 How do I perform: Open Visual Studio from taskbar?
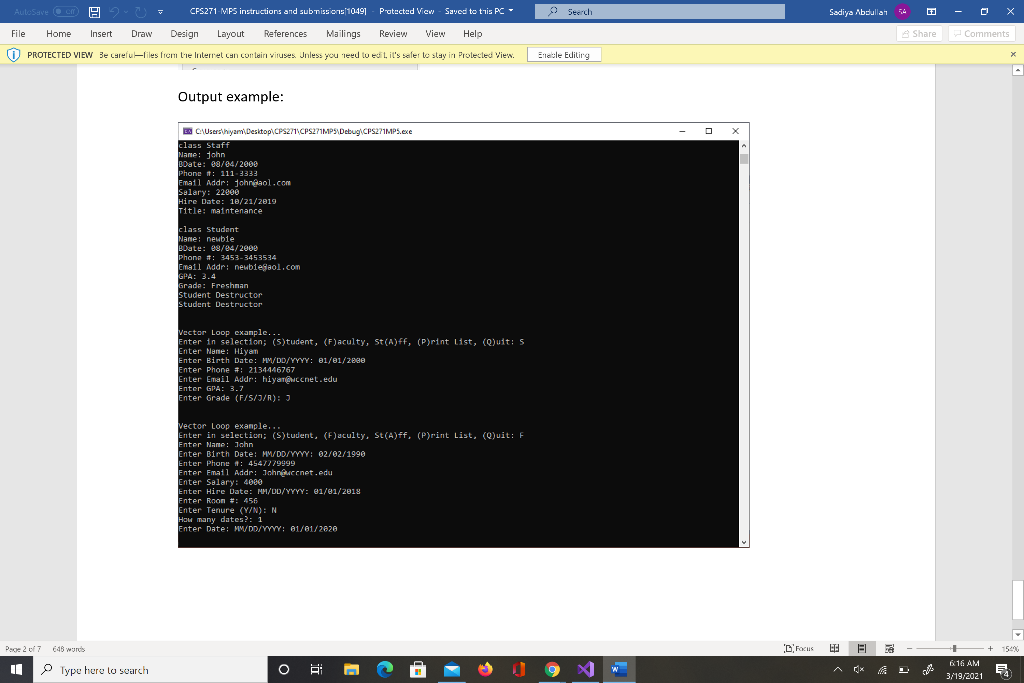point(586,670)
